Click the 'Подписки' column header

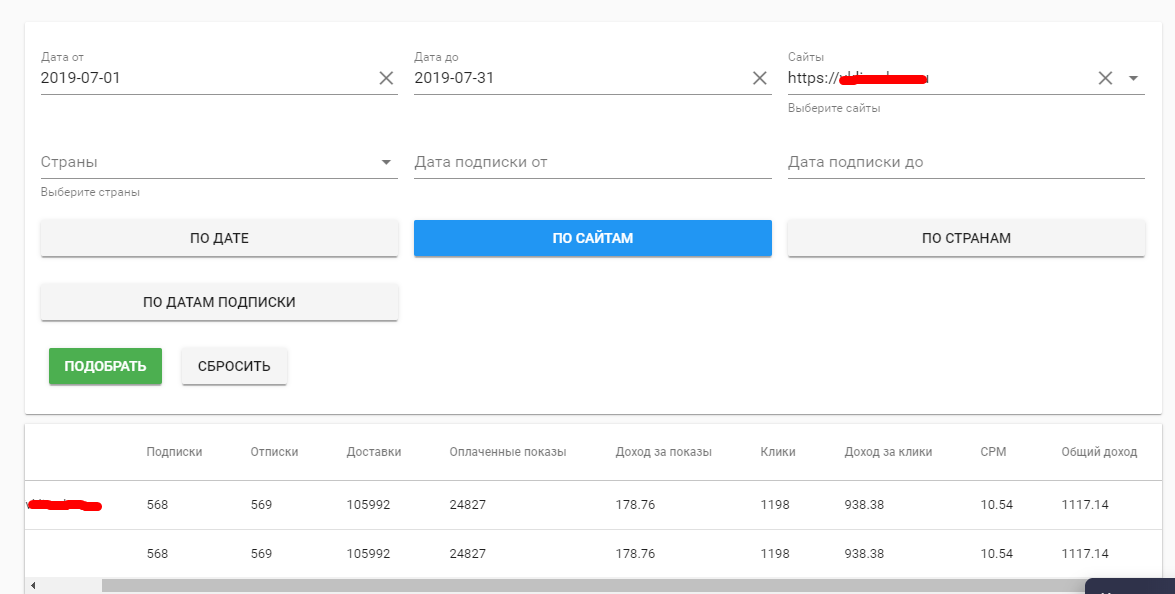click(x=174, y=452)
